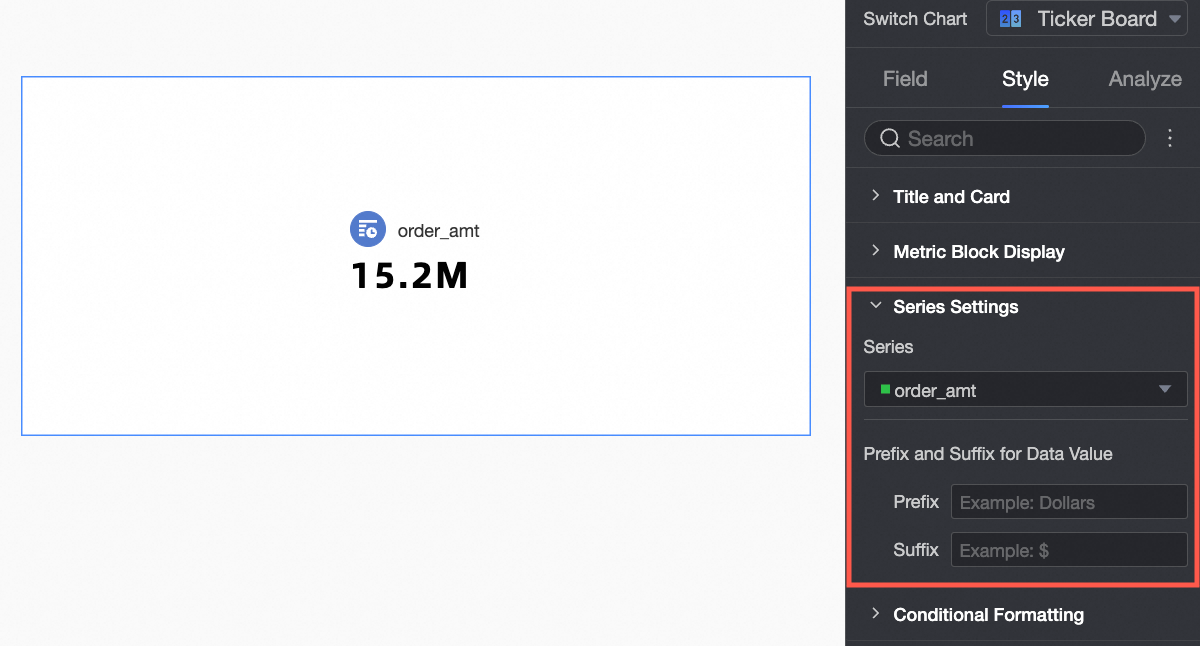The width and height of the screenshot is (1200, 646).
Task: Expand the Conditional Formatting section
Action: [x=1021, y=615]
